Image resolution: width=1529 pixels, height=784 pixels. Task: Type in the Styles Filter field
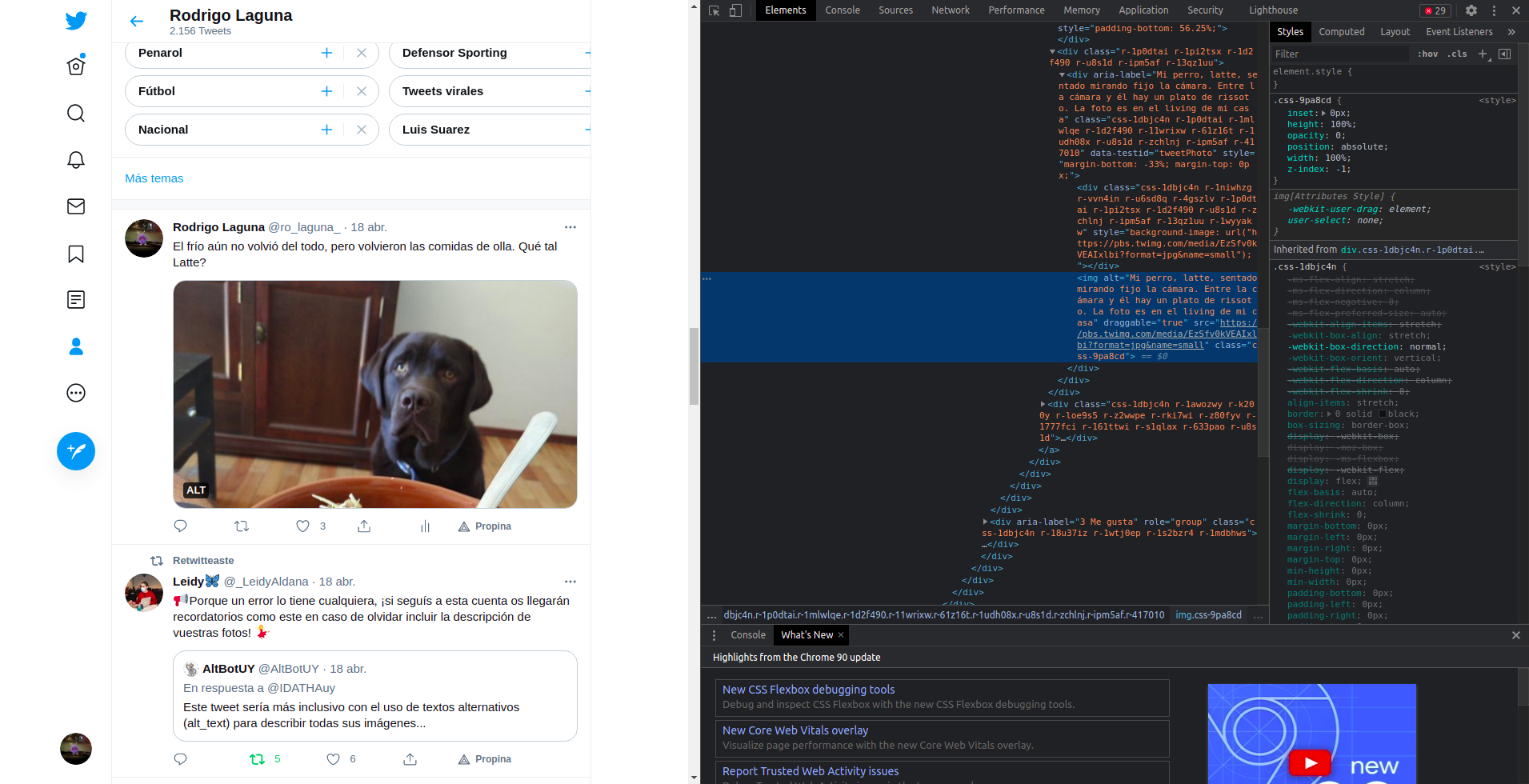point(1340,54)
